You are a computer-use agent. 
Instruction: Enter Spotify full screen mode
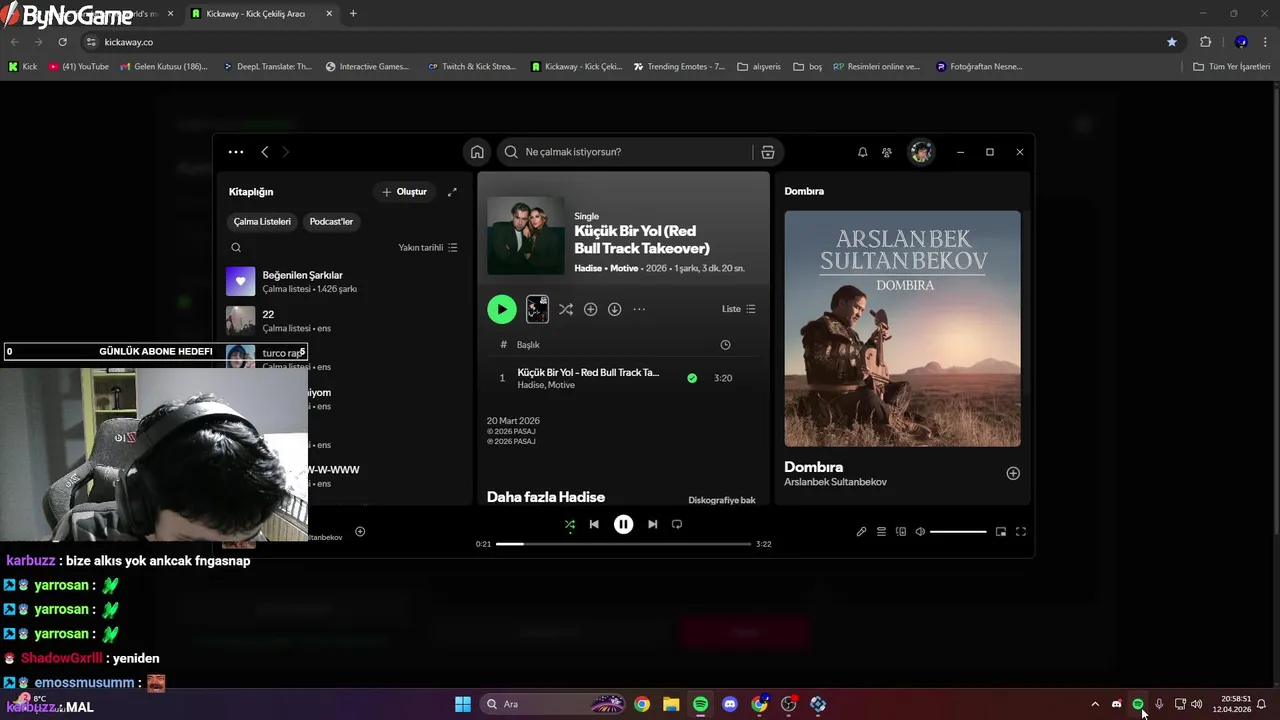point(1021,532)
